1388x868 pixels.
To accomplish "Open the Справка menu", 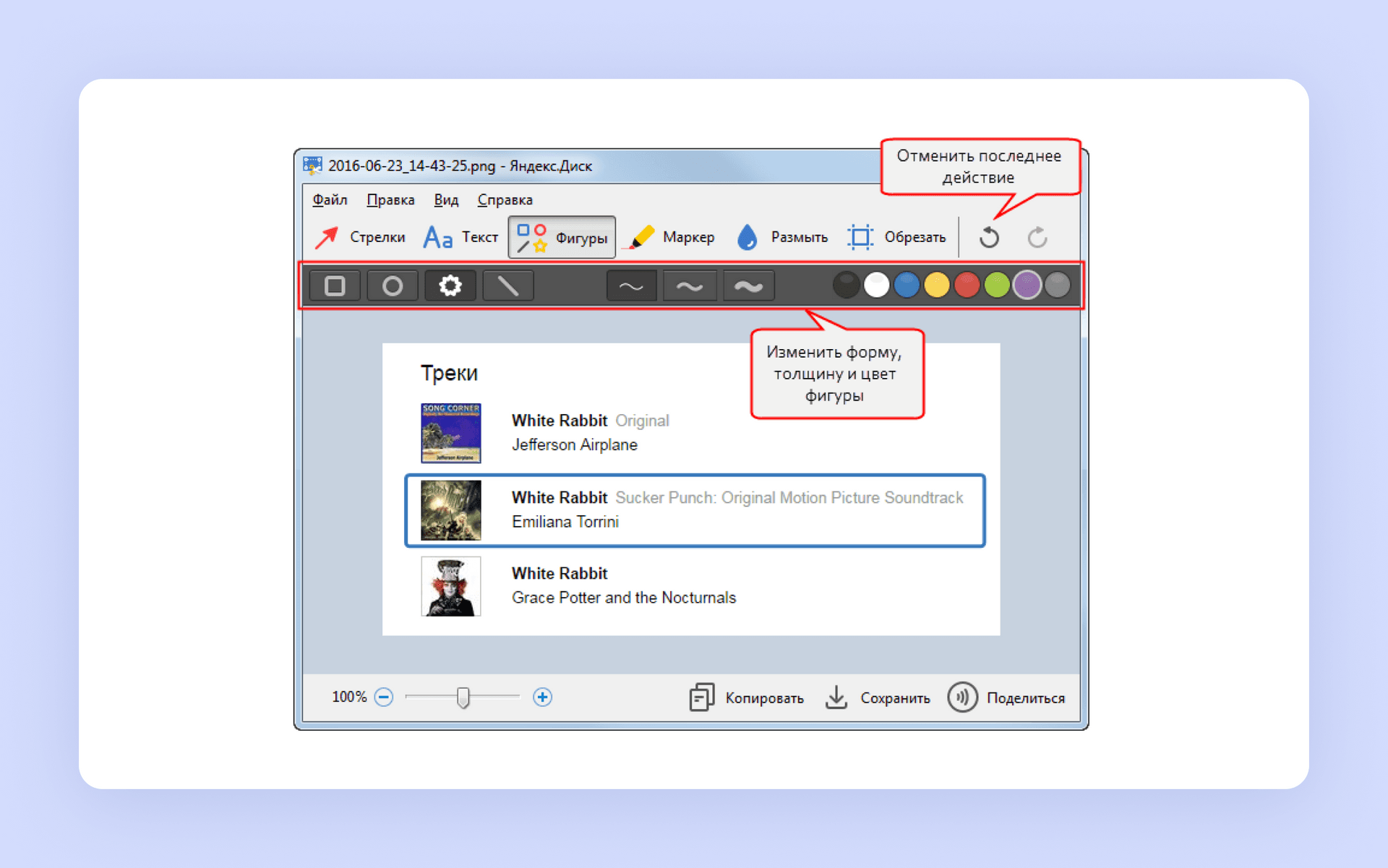I will point(505,199).
